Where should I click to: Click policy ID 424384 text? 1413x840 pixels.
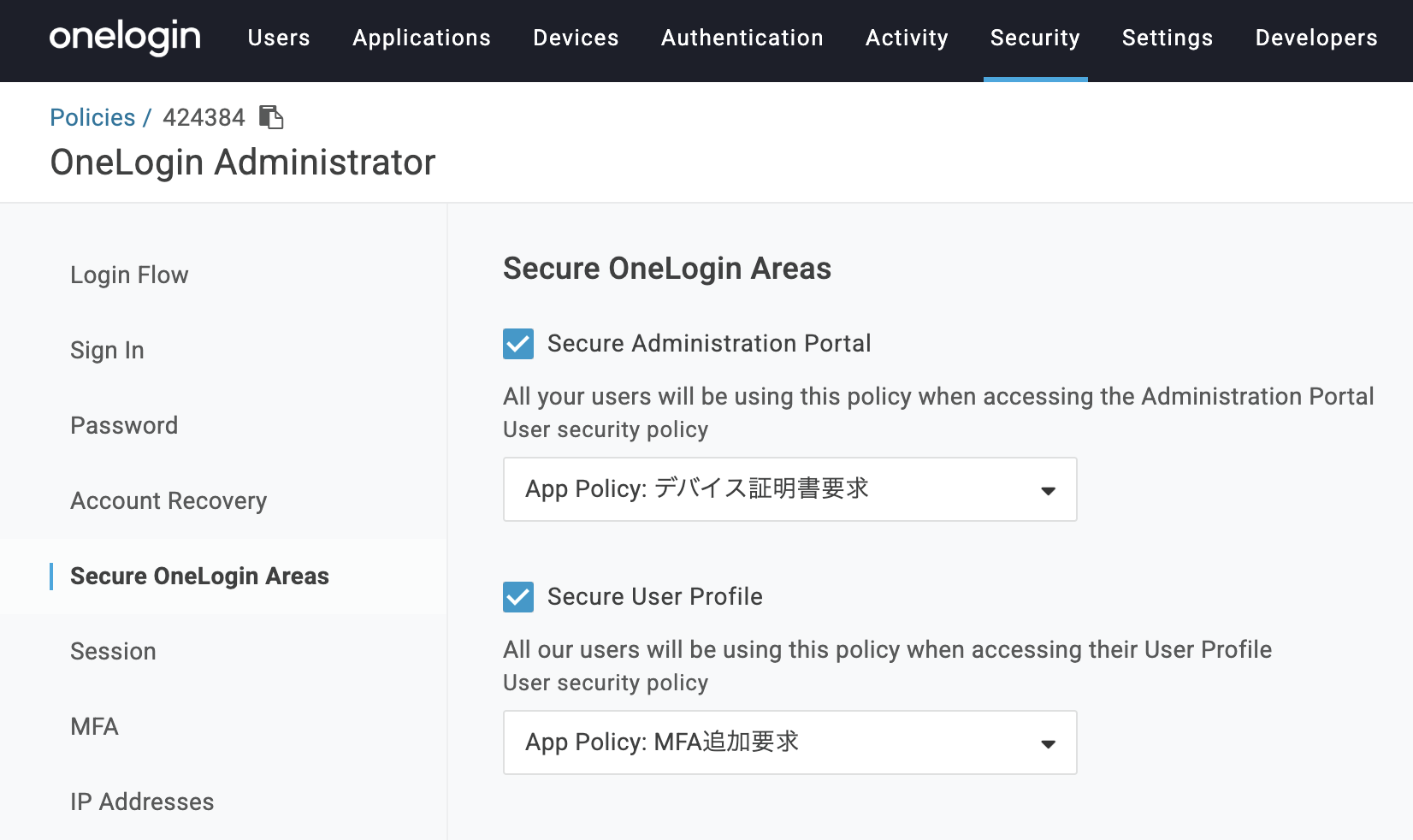(204, 117)
